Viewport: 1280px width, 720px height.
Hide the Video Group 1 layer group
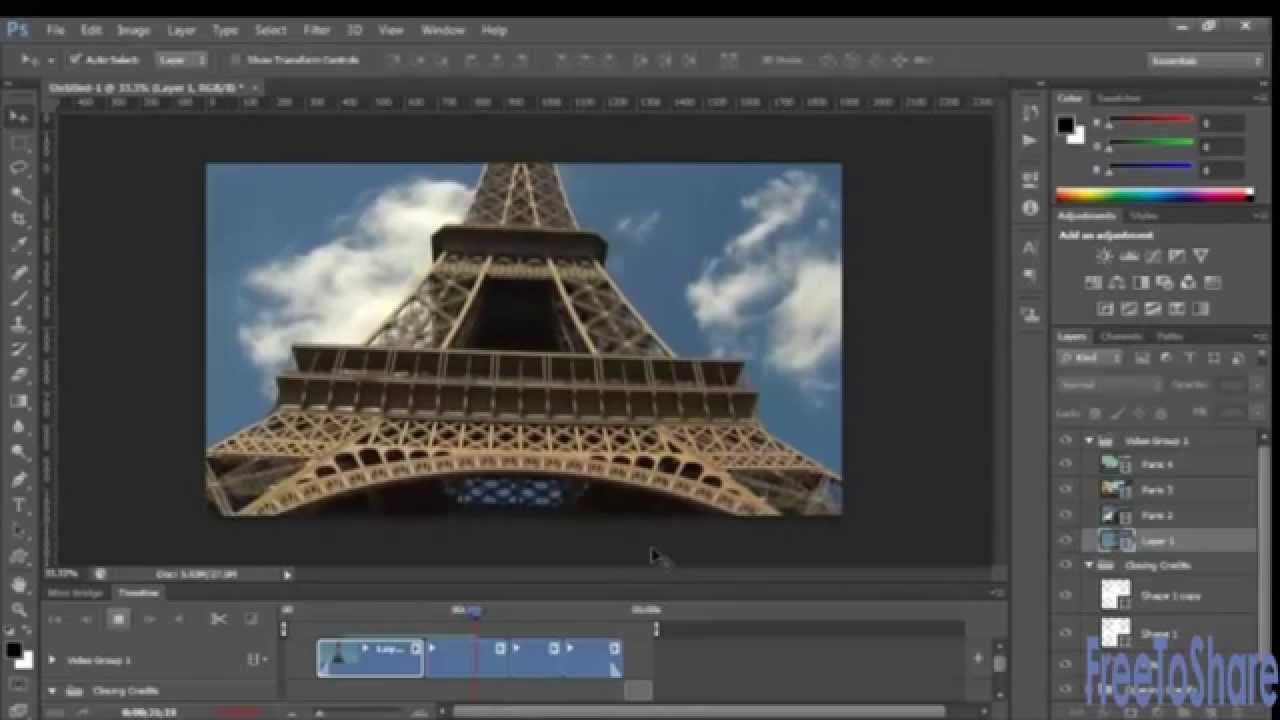coord(1066,440)
